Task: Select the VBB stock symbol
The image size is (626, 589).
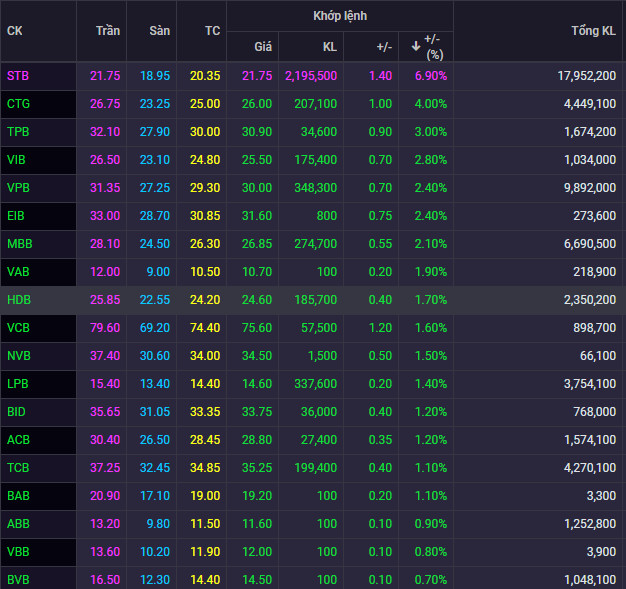Action: pos(18,551)
